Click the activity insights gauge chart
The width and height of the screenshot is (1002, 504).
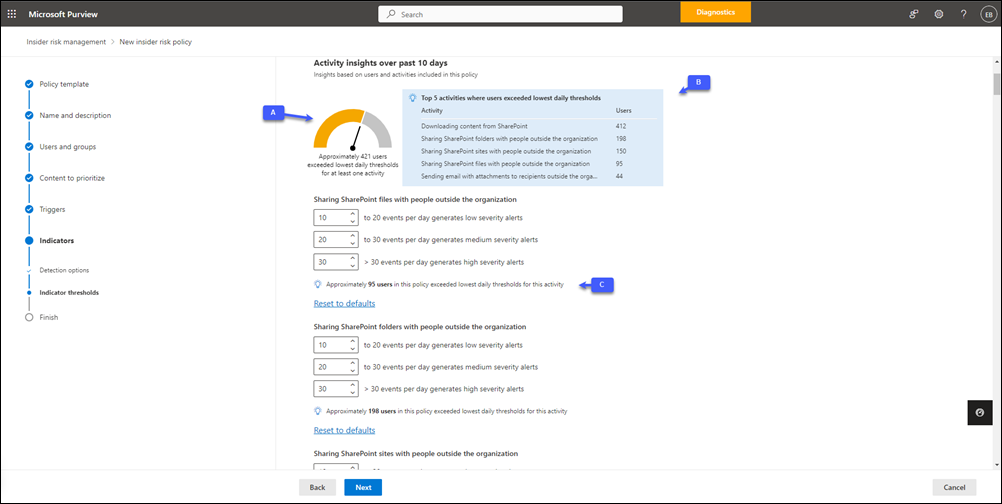(353, 128)
